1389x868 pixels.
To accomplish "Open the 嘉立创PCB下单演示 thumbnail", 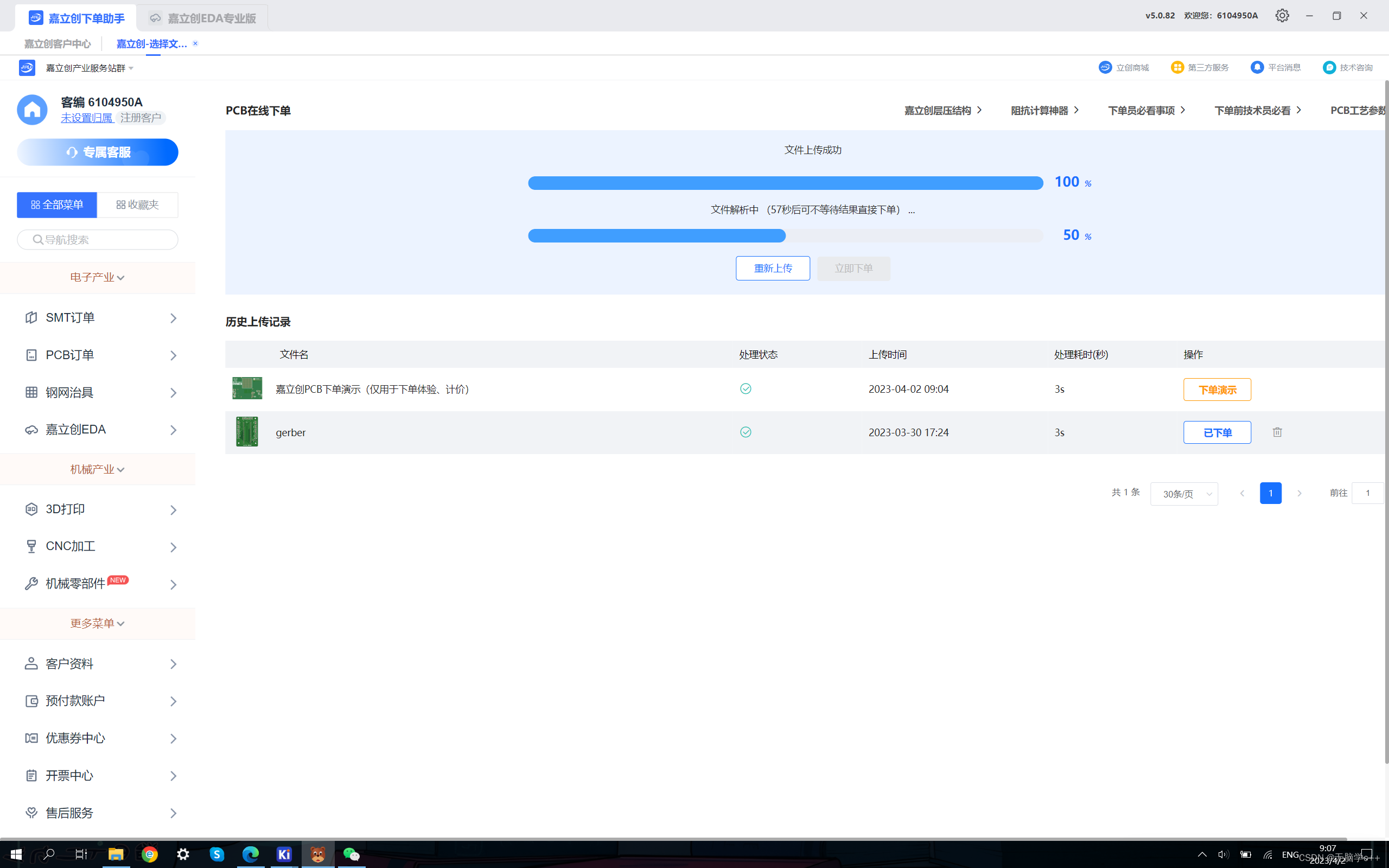I will click(247, 388).
